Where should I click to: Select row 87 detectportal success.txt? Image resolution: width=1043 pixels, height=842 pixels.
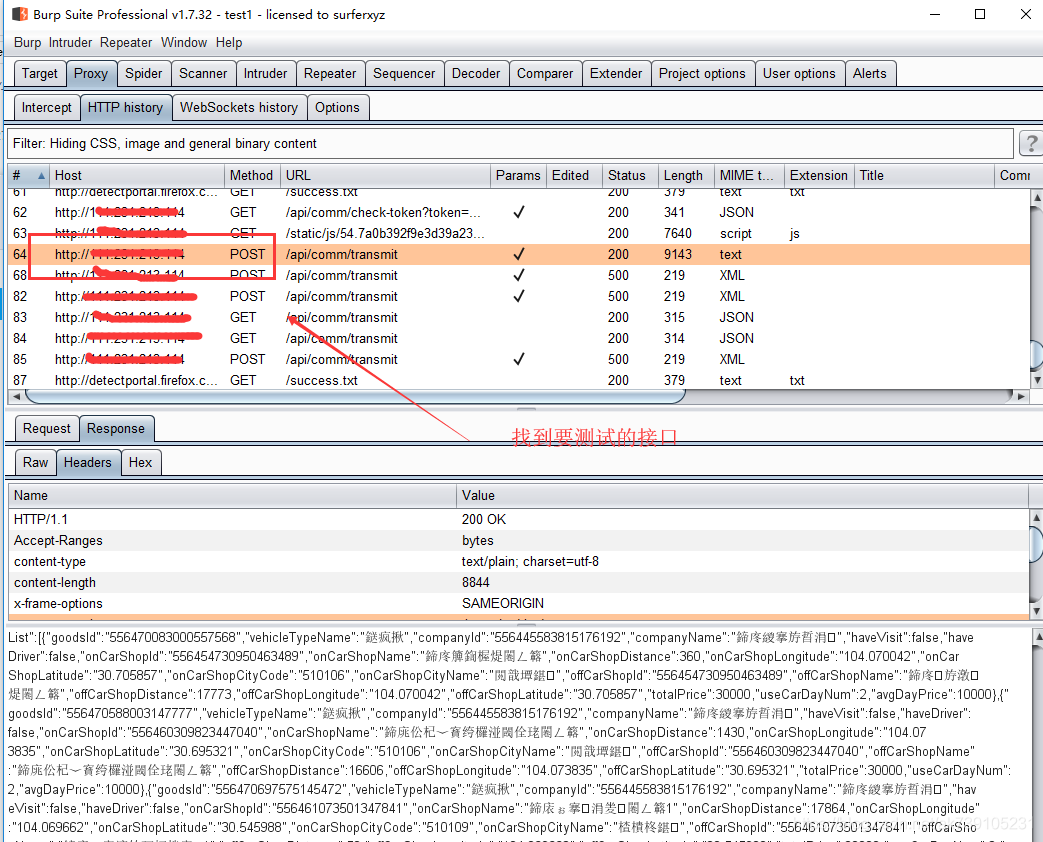(x=519, y=380)
